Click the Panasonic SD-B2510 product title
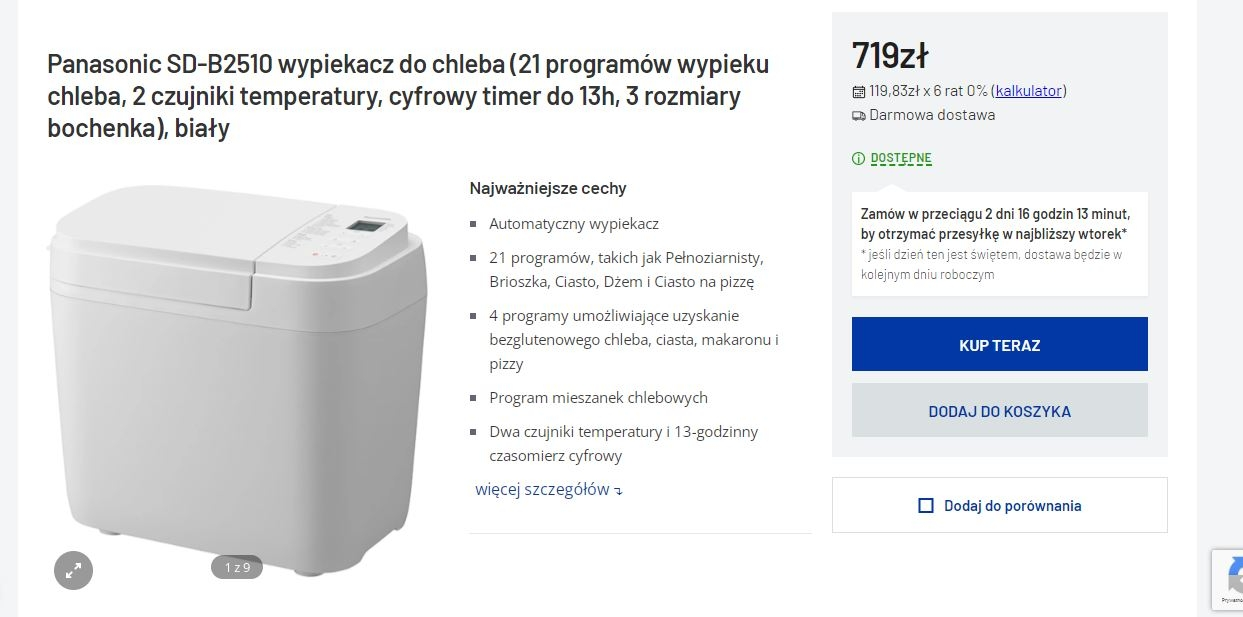 click(x=408, y=96)
